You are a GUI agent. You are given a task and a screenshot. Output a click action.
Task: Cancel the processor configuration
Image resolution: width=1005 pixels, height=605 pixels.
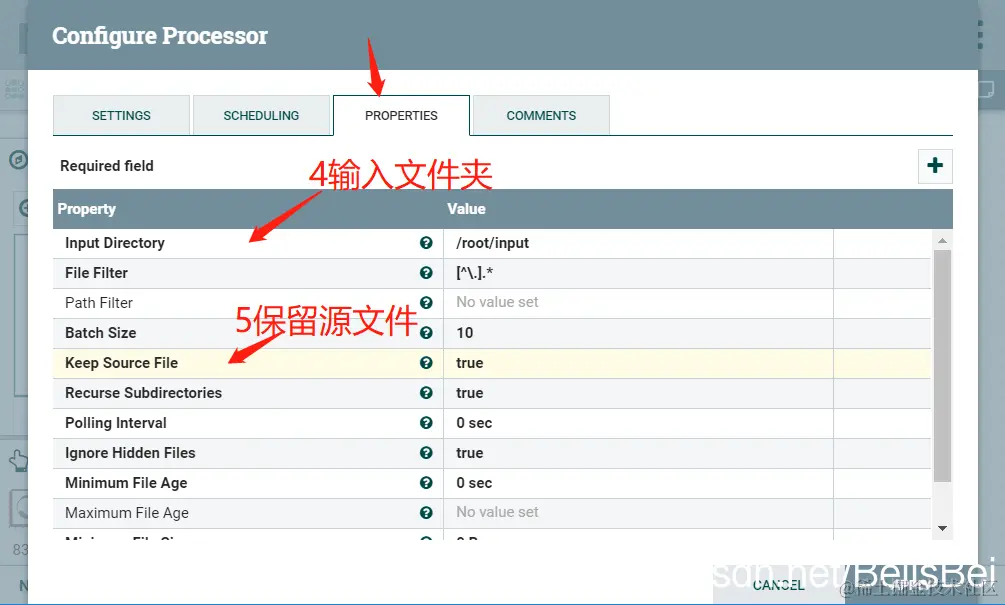[778, 585]
